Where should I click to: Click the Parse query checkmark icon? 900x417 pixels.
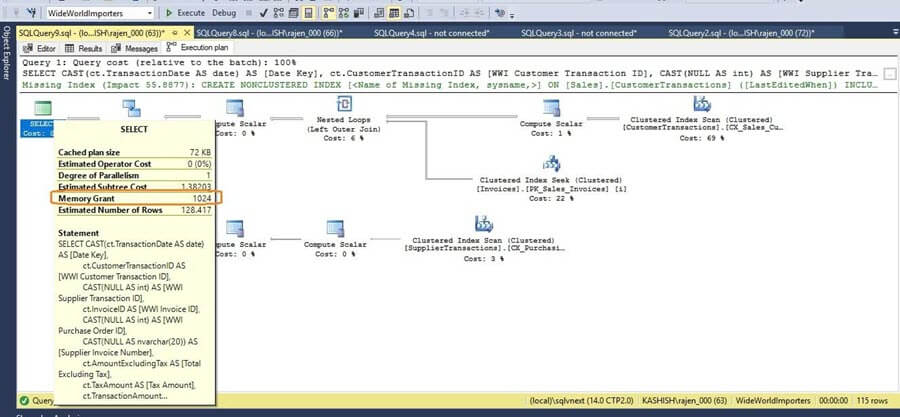tap(263, 13)
